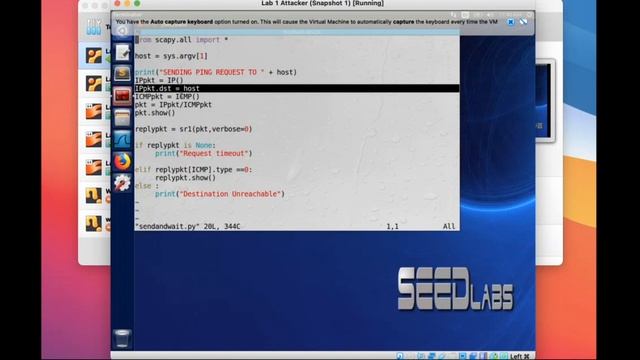Click the 'Destination Unreachable' print line
Image resolution: width=640 pixels, height=360 pixels.
220,194
